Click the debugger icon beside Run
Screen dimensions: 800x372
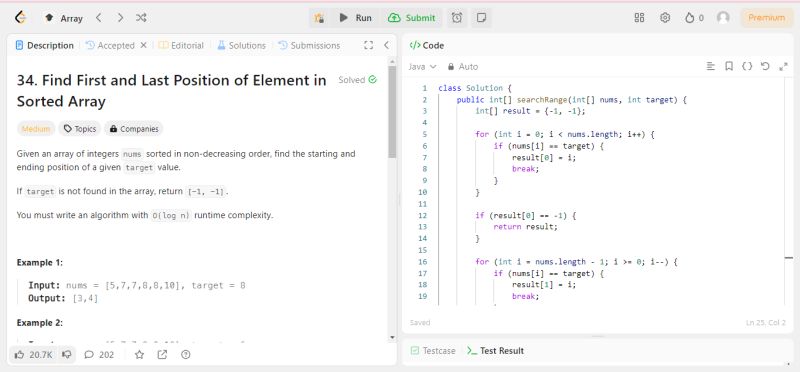319,18
